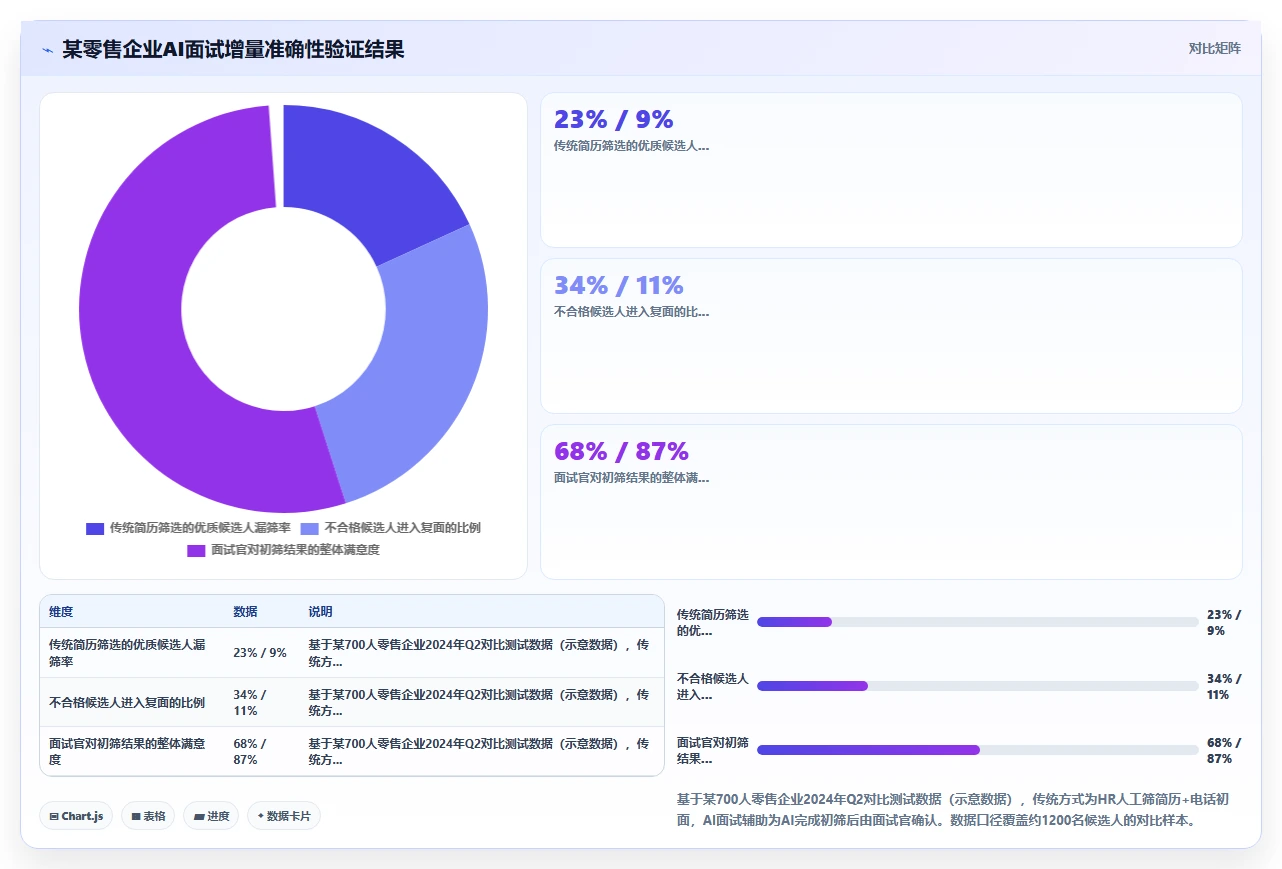
Task: Click progress label 不合格候选人进入...
Action: coord(713,686)
